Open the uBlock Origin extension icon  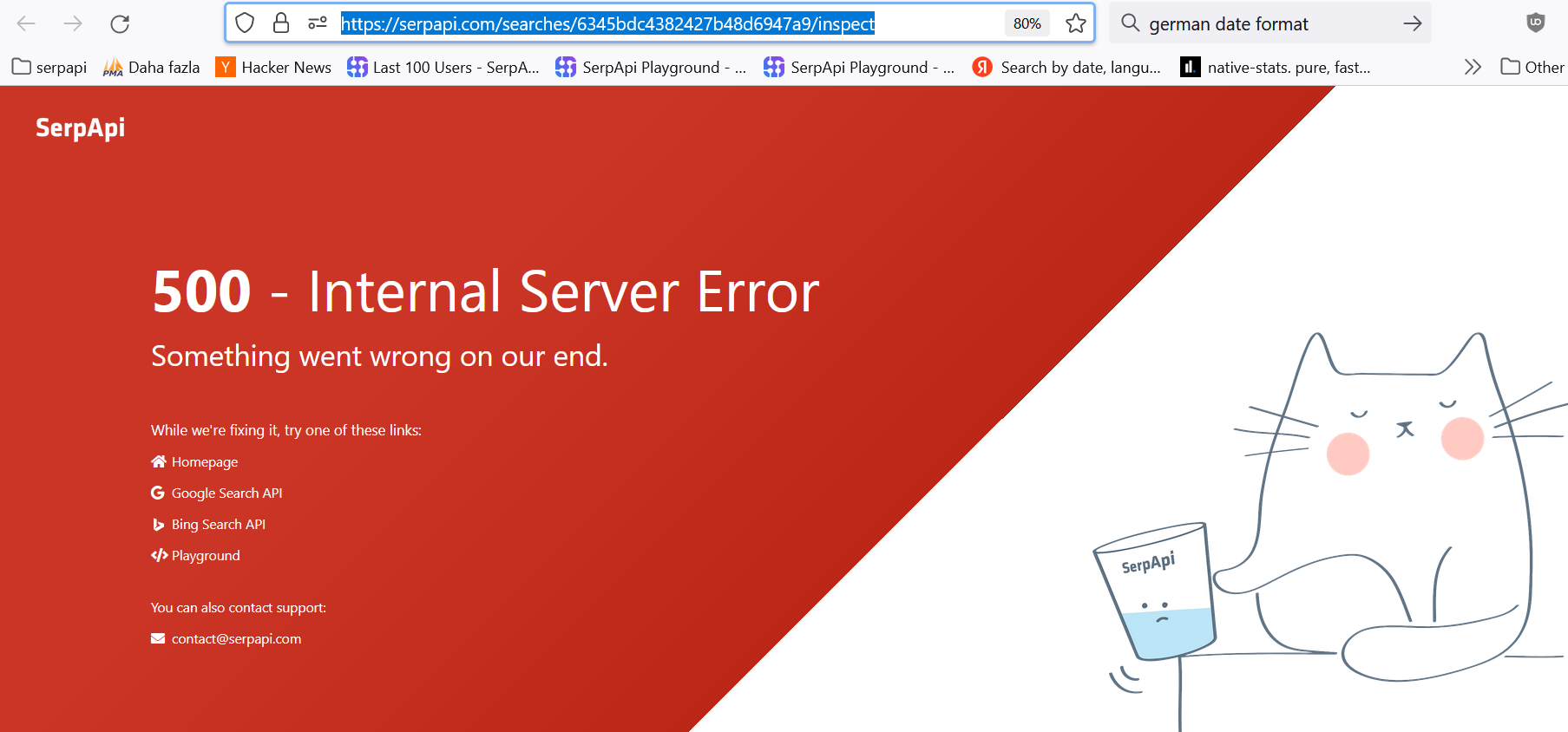point(1536,23)
